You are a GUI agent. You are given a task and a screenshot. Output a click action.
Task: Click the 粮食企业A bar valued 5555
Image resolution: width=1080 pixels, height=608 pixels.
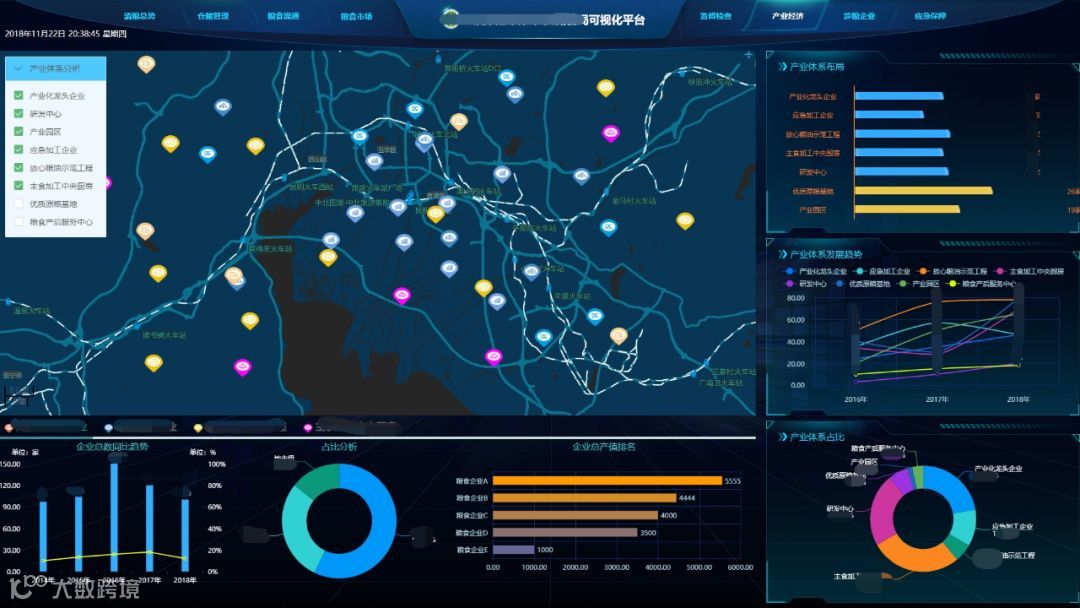(608, 481)
